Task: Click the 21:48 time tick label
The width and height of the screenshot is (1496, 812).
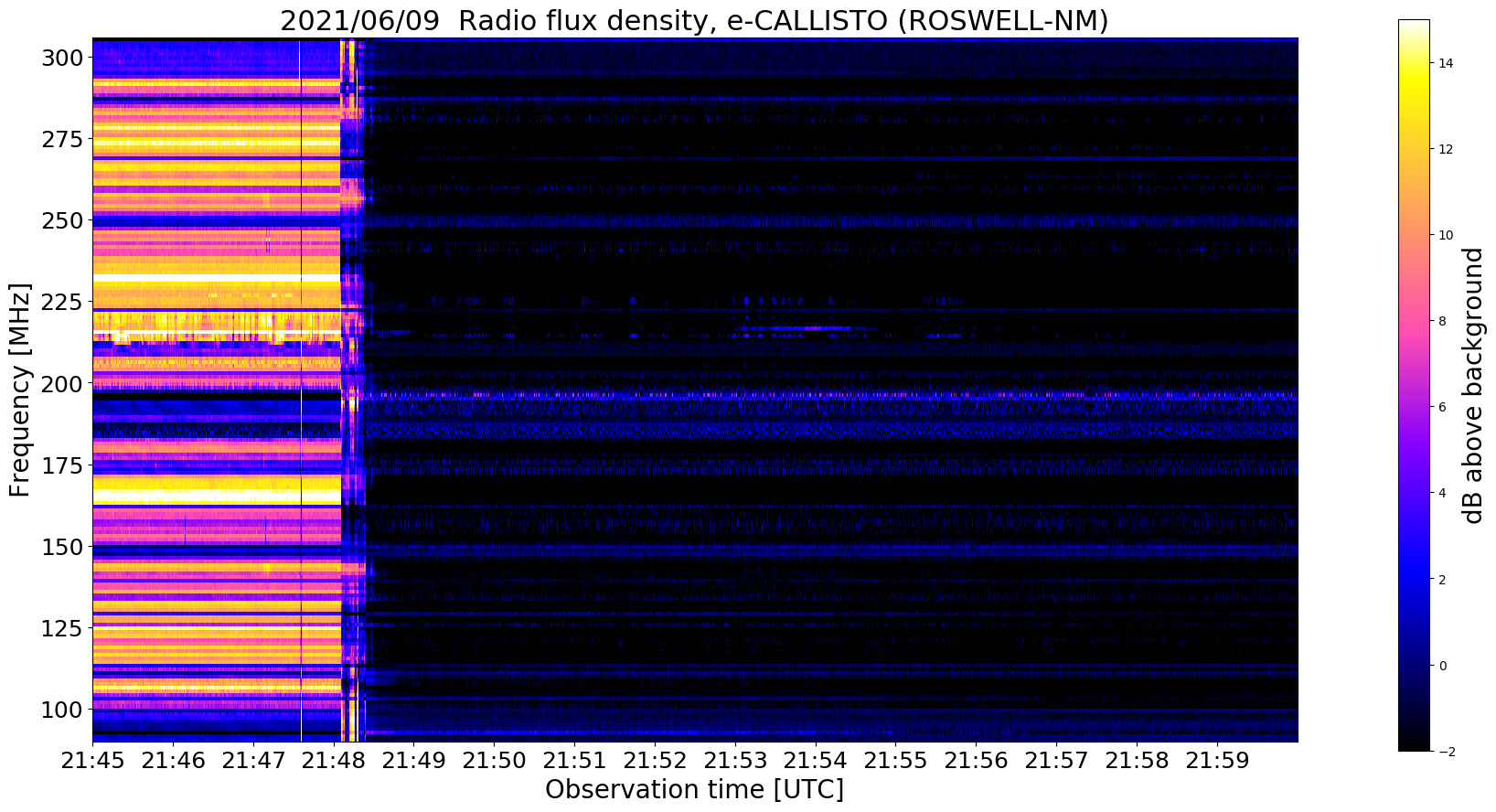Action: tap(334, 760)
